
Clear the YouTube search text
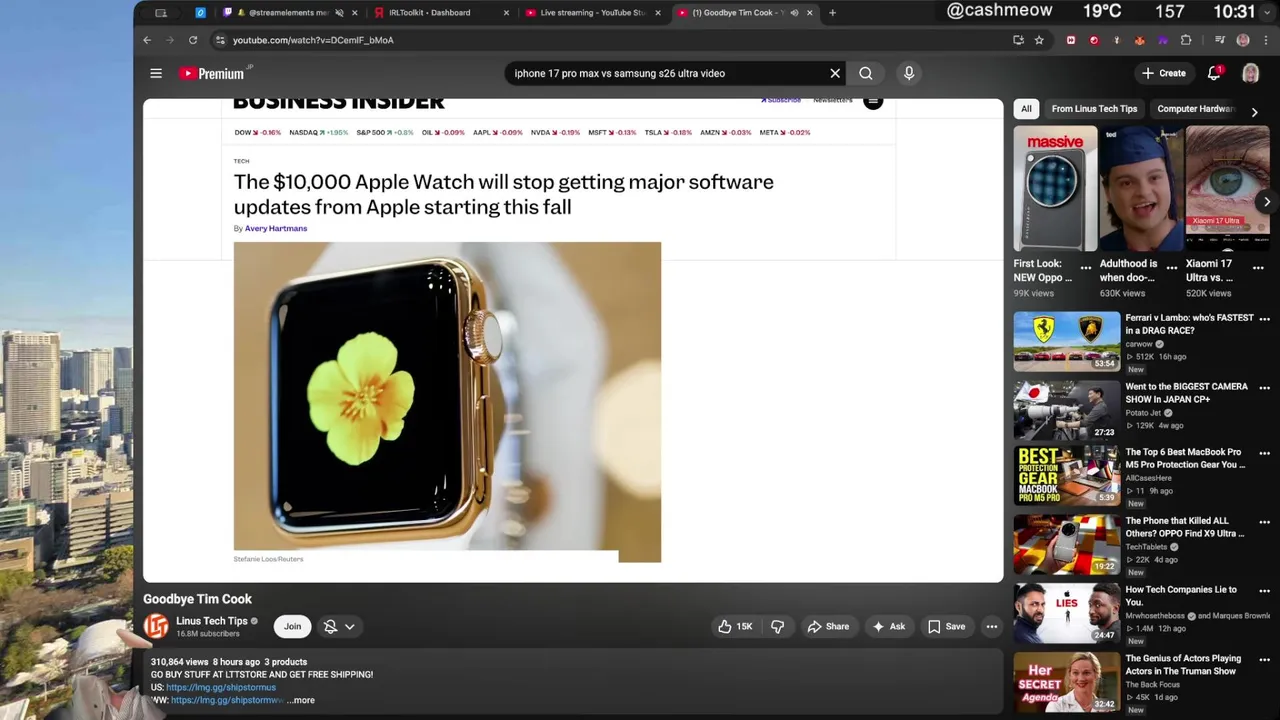tap(835, 73)
